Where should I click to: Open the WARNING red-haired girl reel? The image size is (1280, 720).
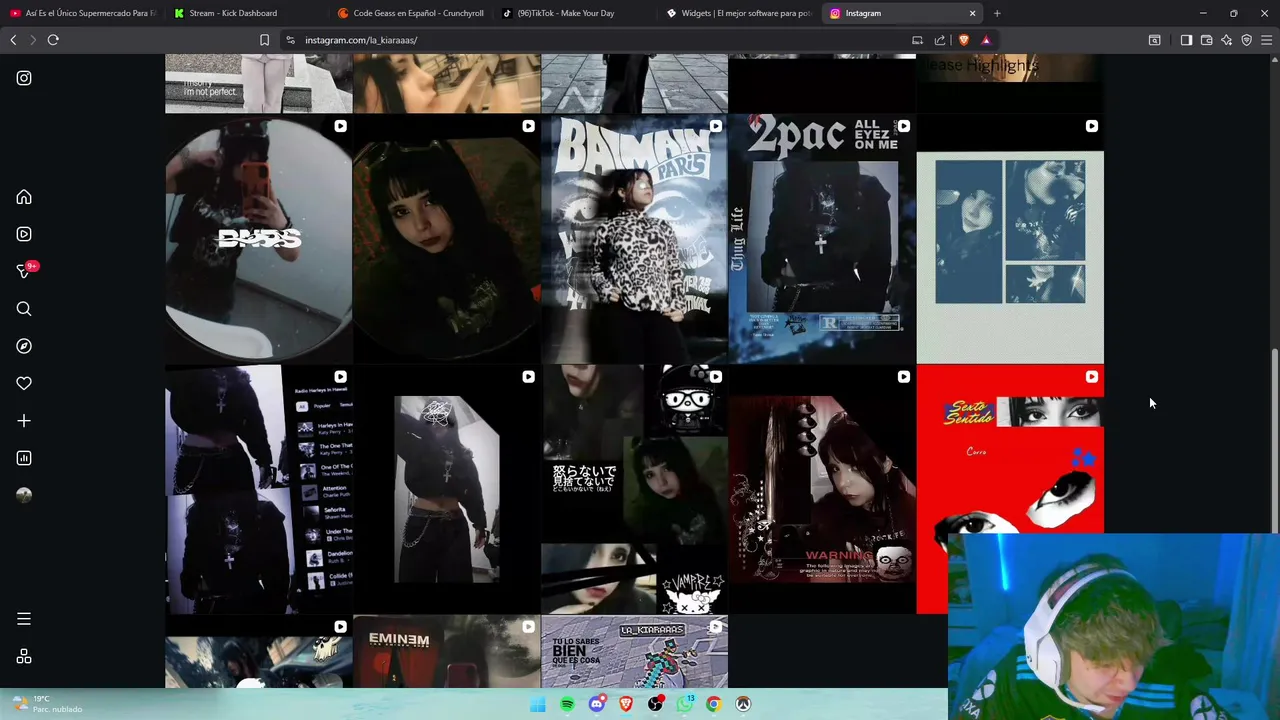[822, 489]
